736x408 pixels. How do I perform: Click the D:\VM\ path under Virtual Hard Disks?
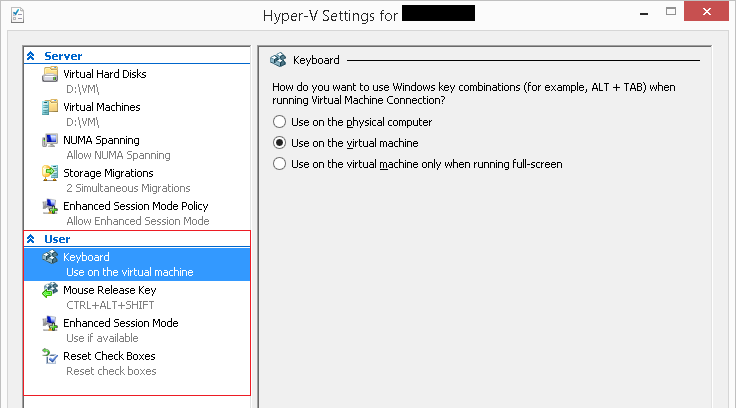click(x=83, y=89)
